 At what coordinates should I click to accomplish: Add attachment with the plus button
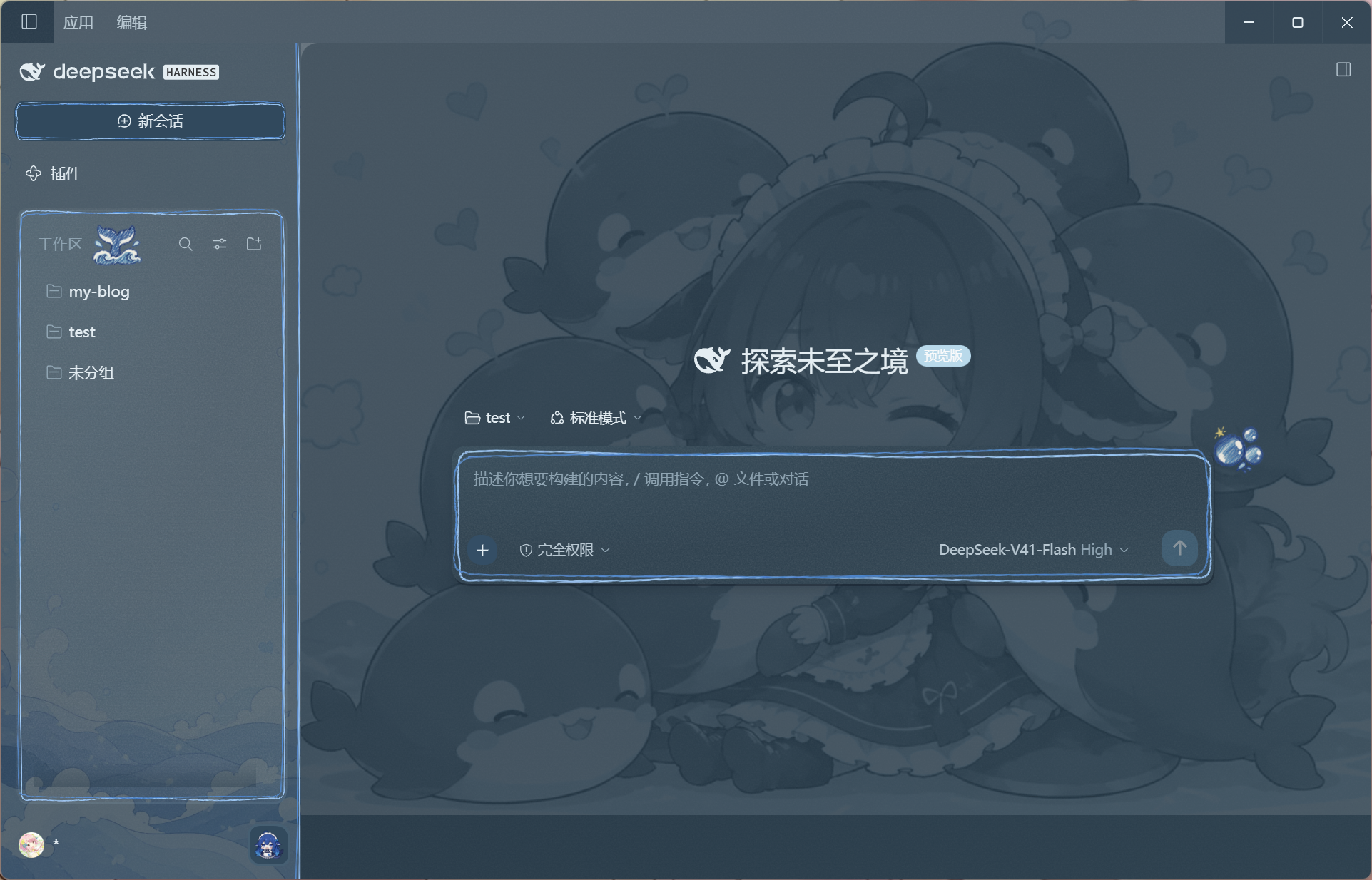pos(482,550)
